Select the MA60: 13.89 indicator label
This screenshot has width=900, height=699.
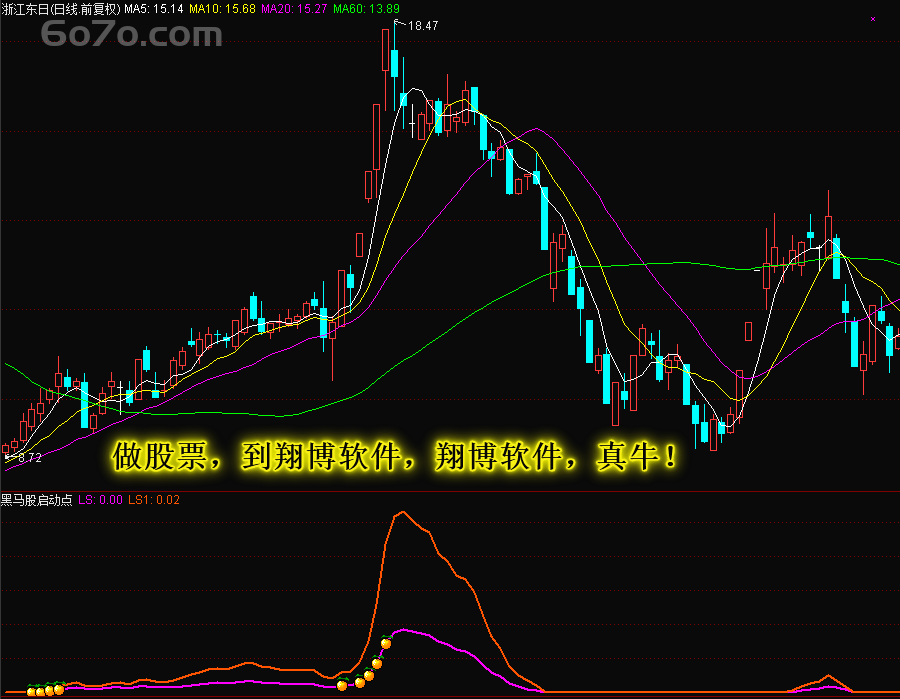366,9
